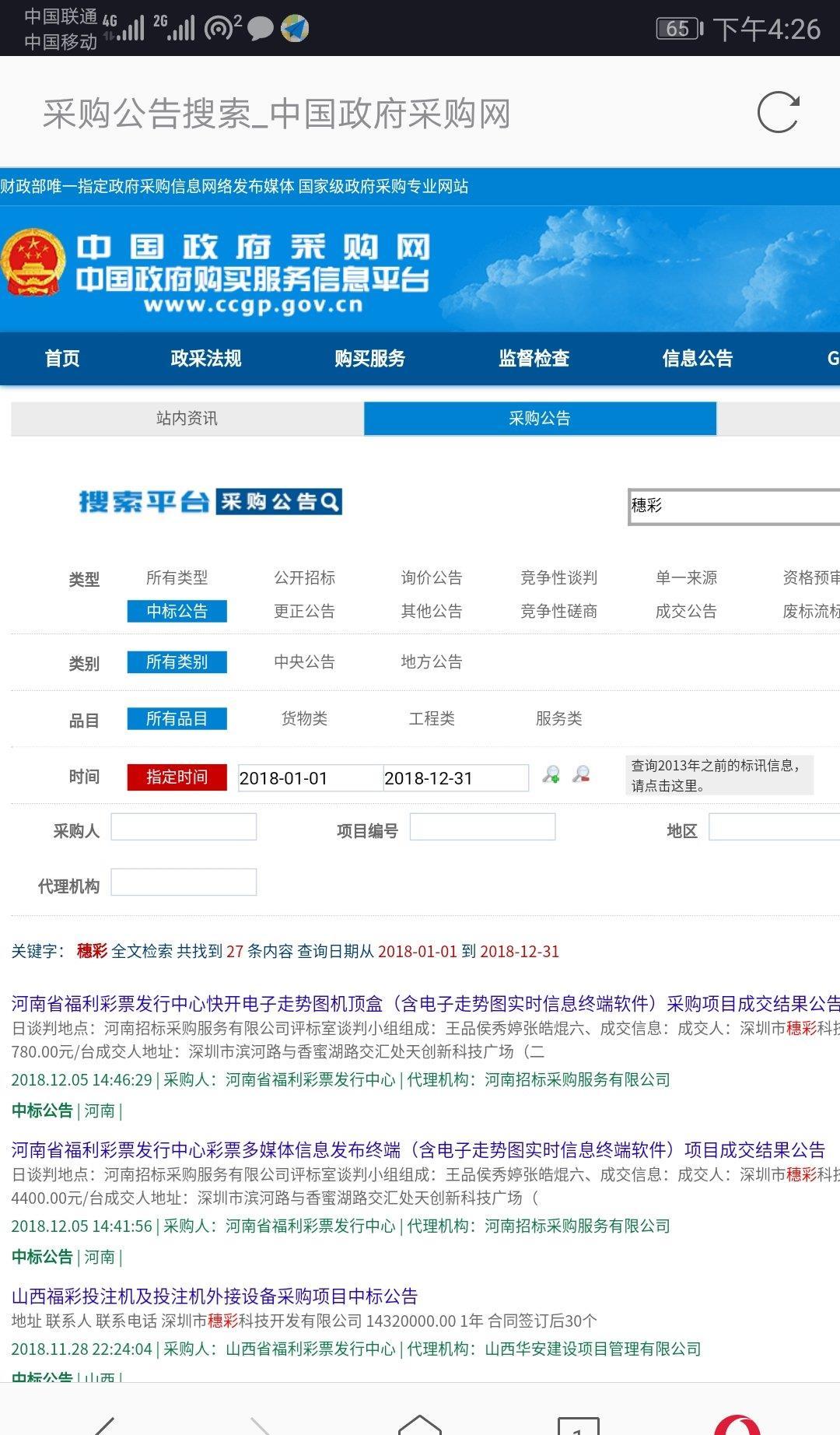Select the 工程类 item filter

pos(432,718)
